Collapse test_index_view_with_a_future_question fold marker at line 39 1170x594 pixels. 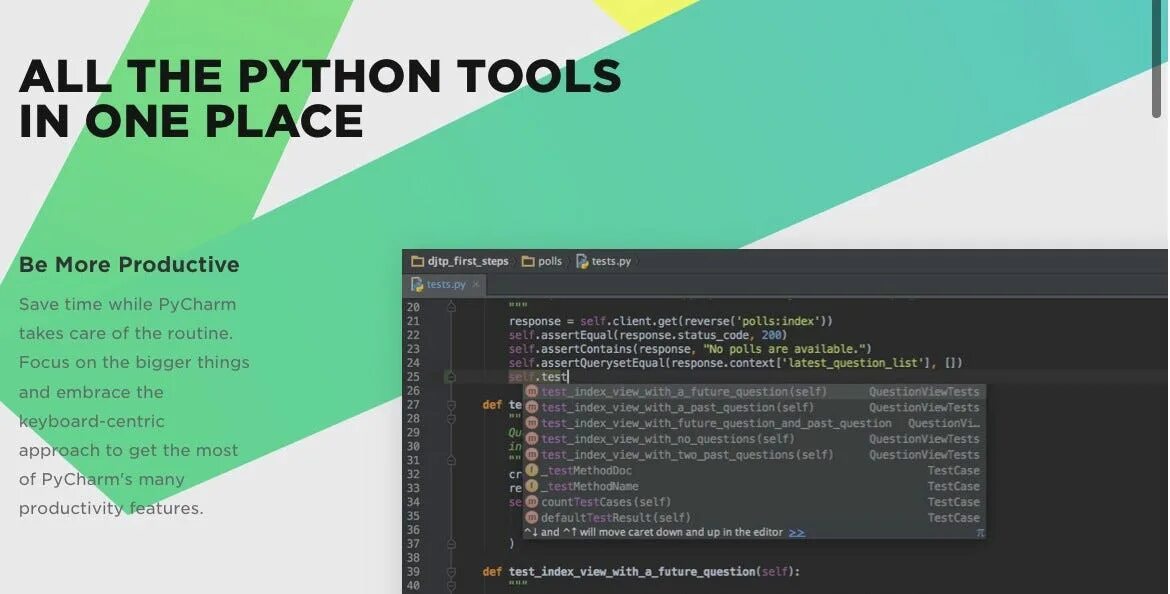click(x=451, y=572)
